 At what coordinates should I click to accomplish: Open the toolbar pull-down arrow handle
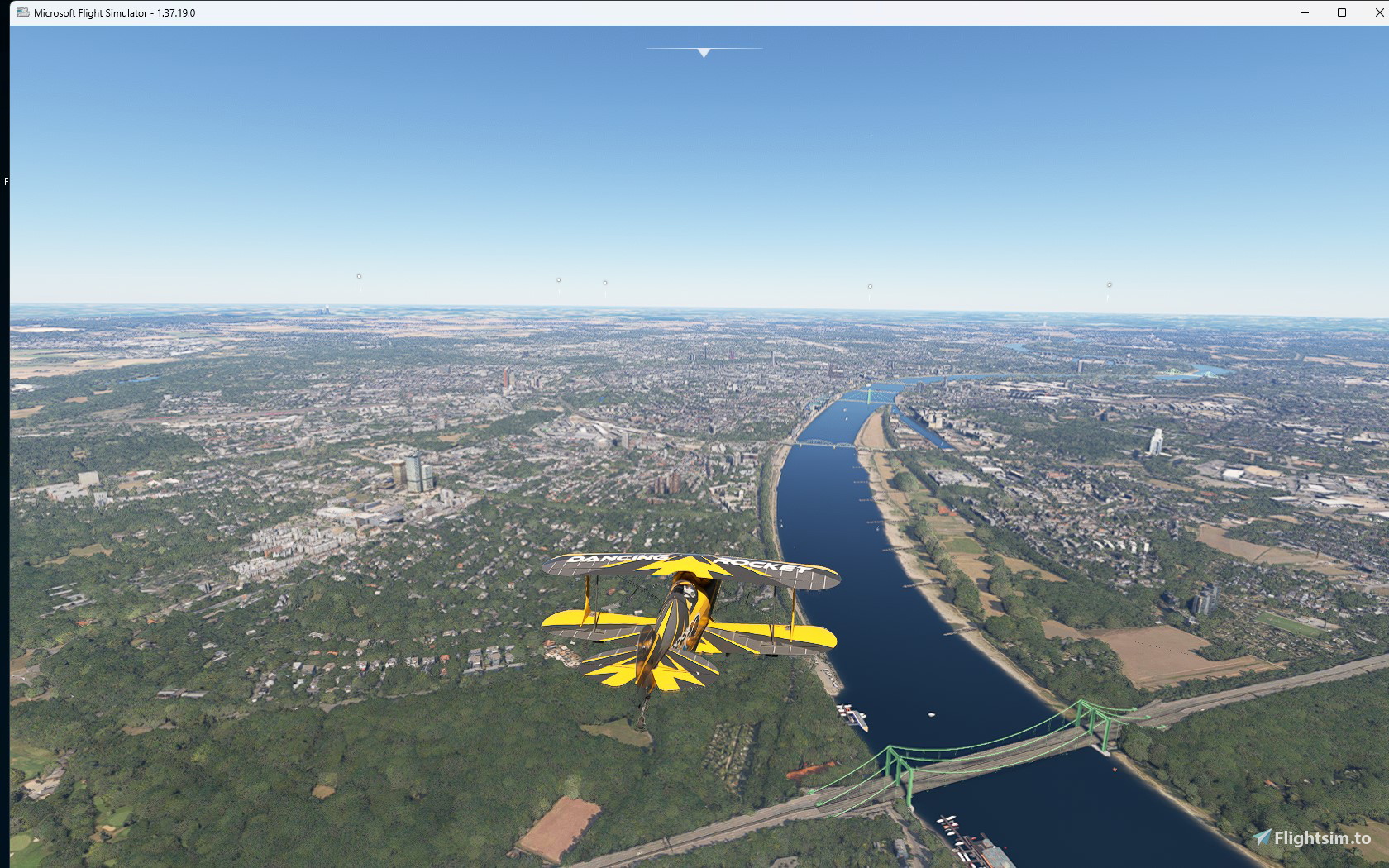(x=704, y=52)
